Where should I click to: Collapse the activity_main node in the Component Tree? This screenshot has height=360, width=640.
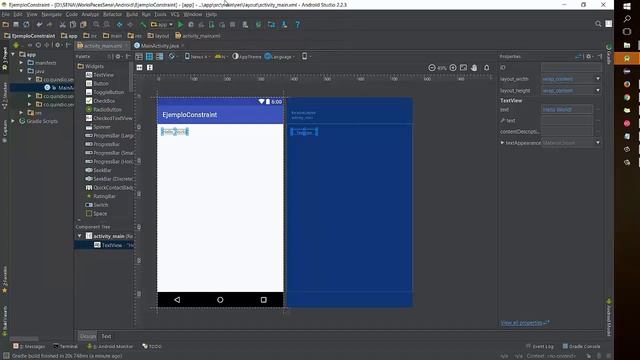[80, 236]
